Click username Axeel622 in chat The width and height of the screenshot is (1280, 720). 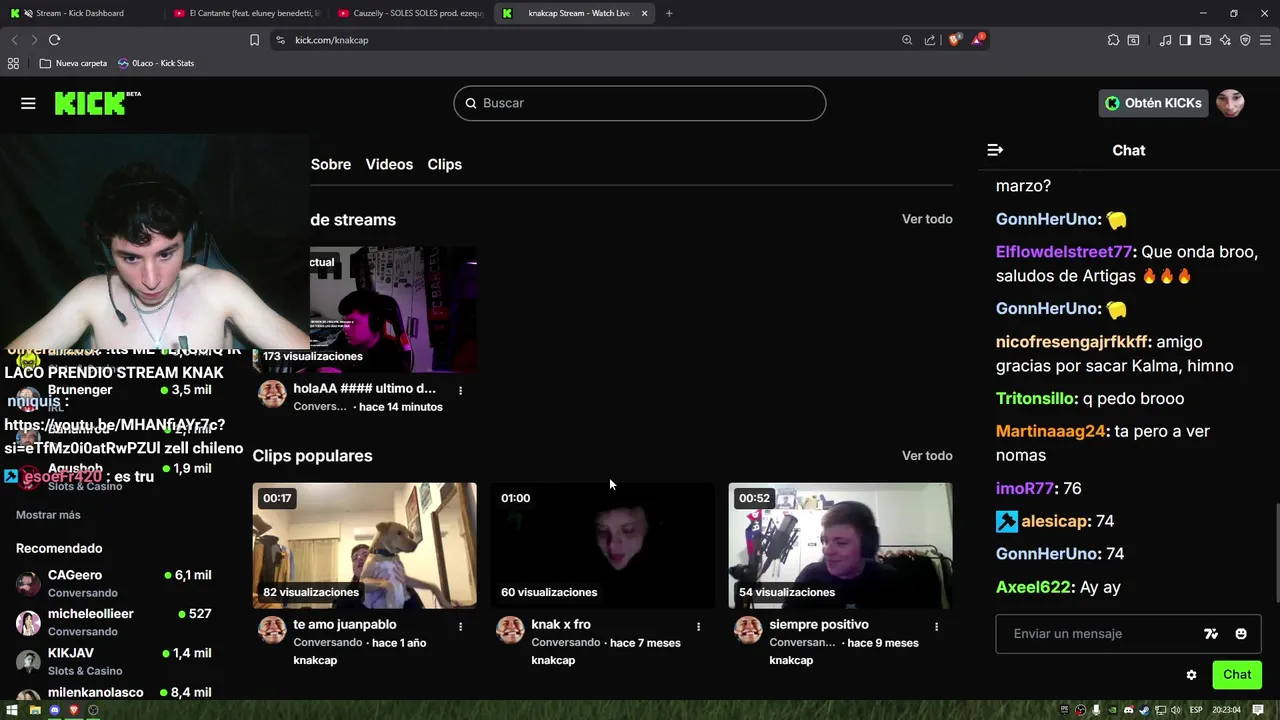coord(1034,587)
